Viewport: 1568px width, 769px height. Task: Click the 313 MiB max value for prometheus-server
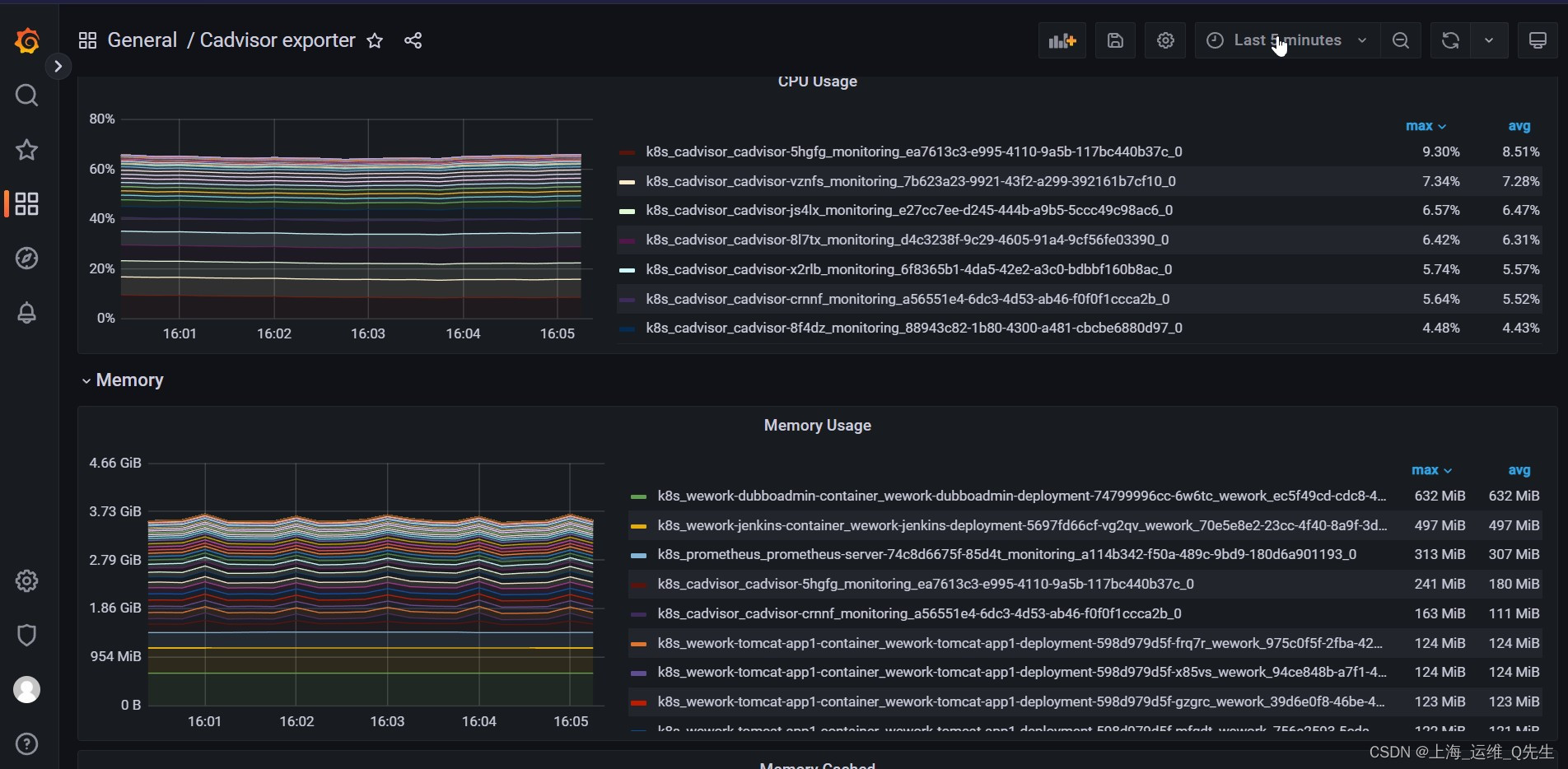pos(1440,555)
